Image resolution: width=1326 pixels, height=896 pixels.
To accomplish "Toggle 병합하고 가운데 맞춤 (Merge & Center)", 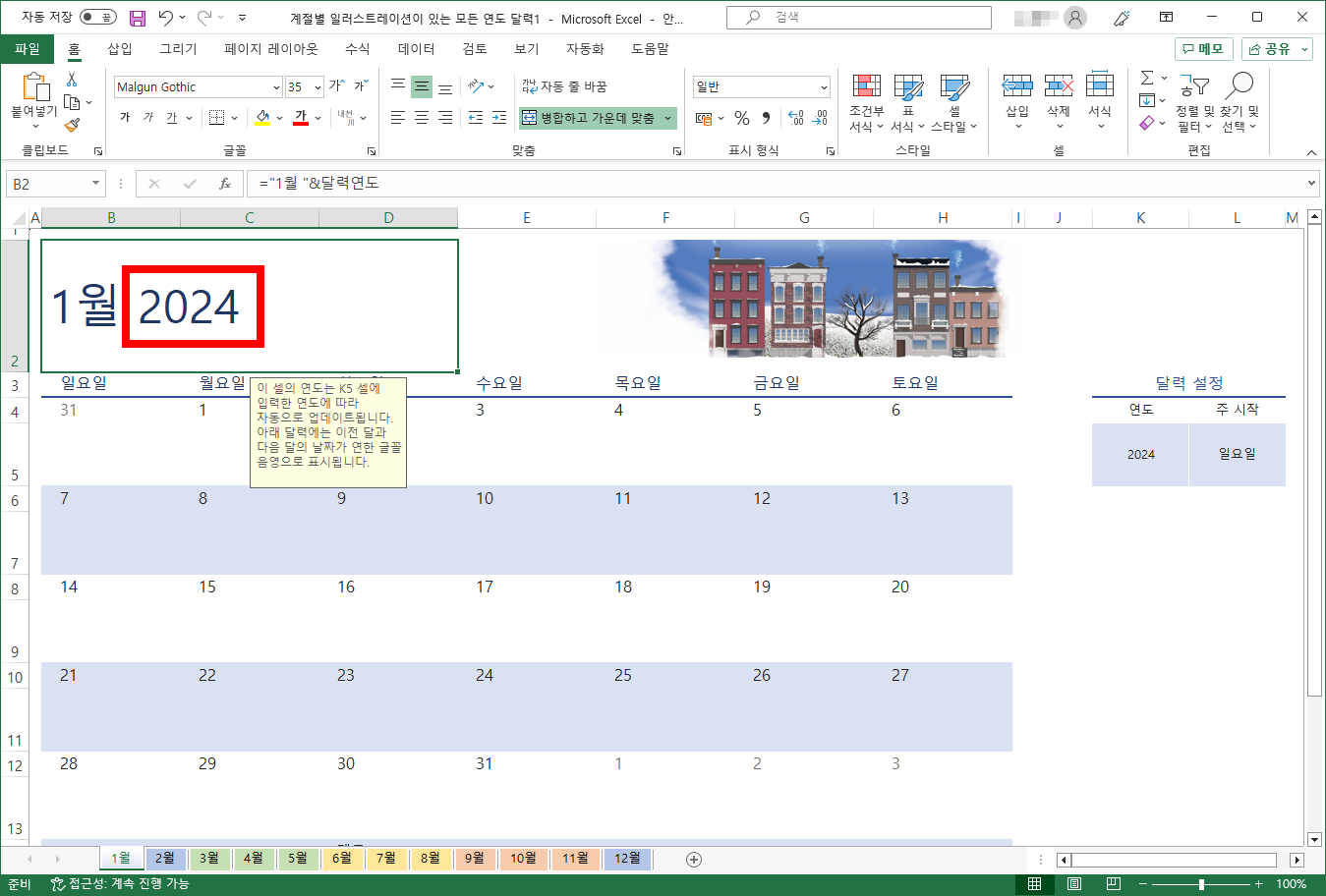I will coord(592,116).
